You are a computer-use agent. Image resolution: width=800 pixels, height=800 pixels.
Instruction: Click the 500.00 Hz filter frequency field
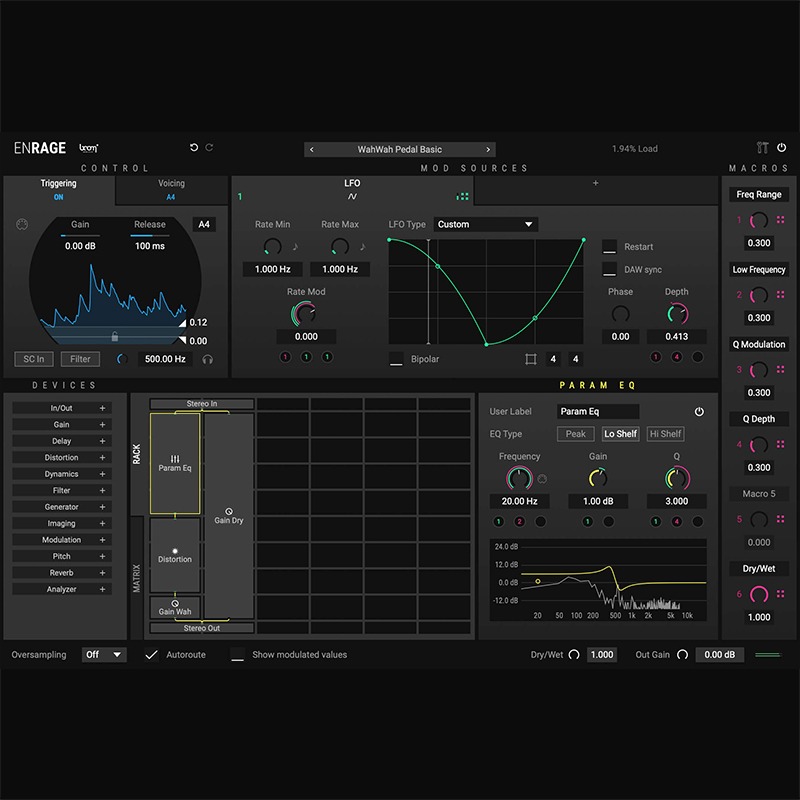165,359
